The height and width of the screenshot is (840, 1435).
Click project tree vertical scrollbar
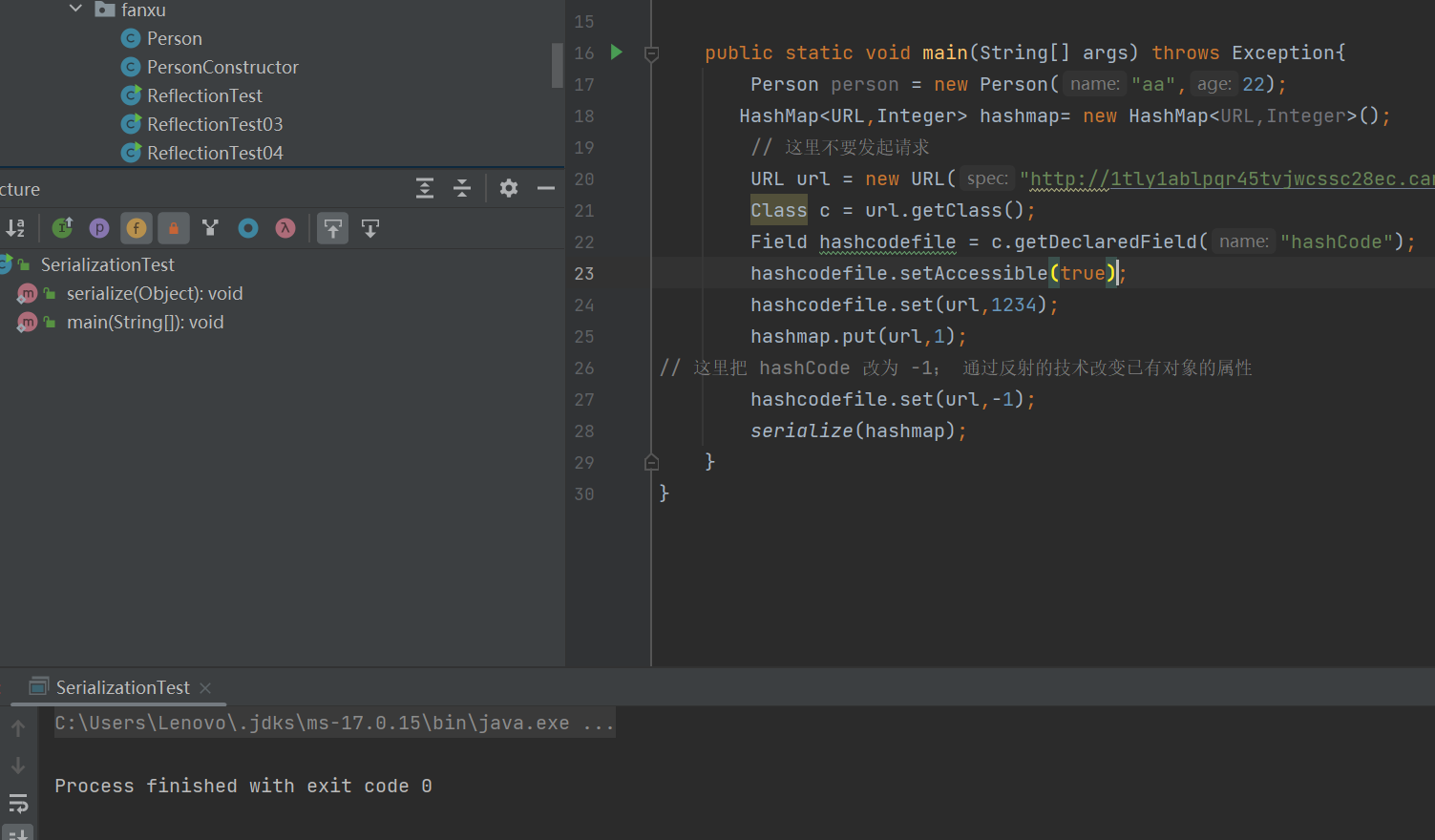tap(557, 65)
